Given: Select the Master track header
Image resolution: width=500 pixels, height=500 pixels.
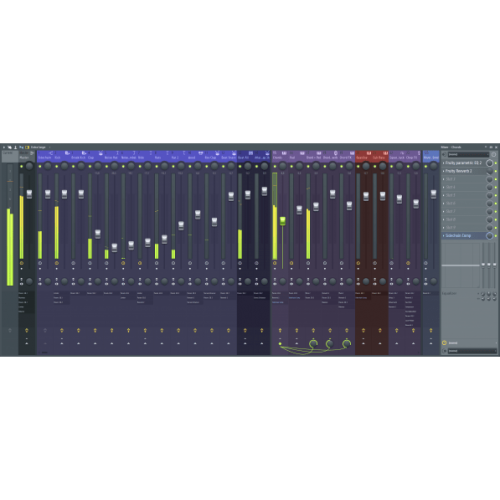Looking at the screenshot, I should point(27,156).
